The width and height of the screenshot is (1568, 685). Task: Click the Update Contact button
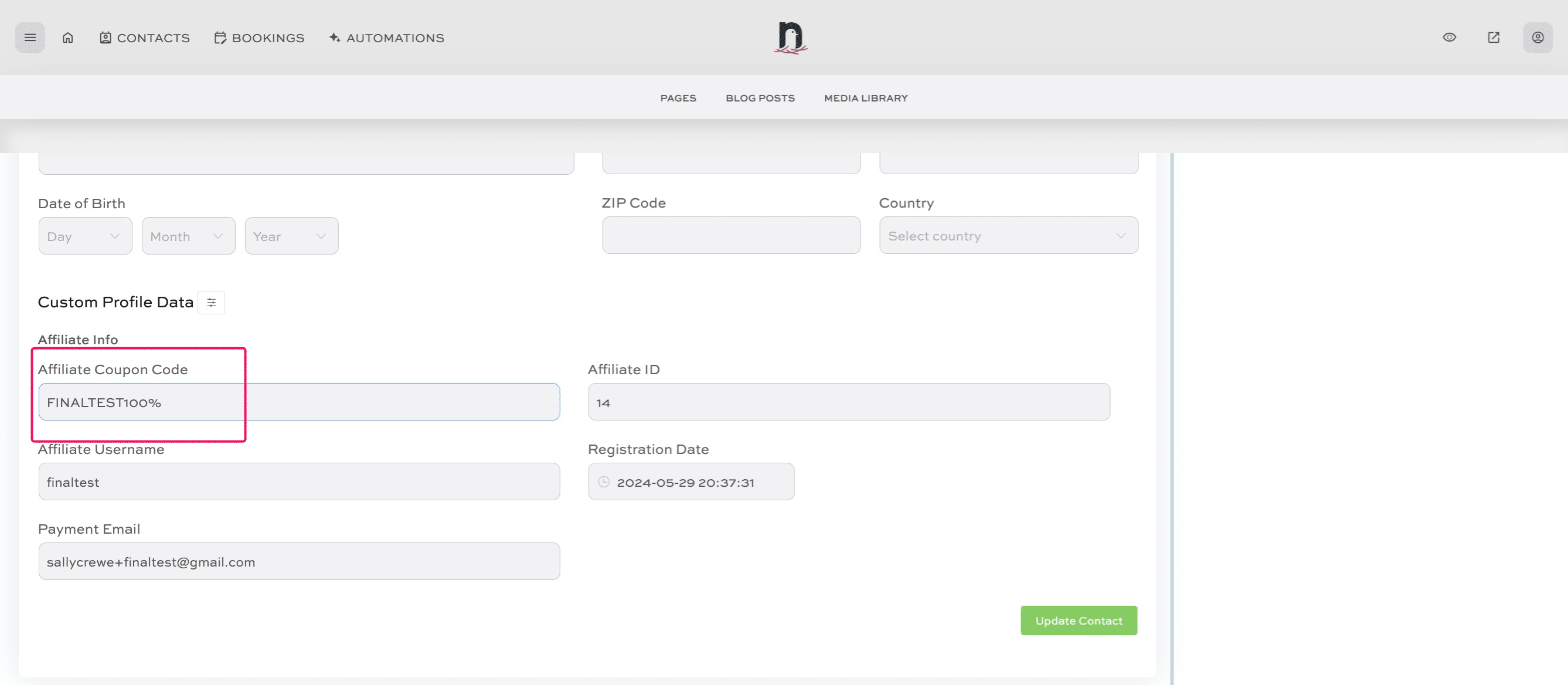pos(1078,620)
